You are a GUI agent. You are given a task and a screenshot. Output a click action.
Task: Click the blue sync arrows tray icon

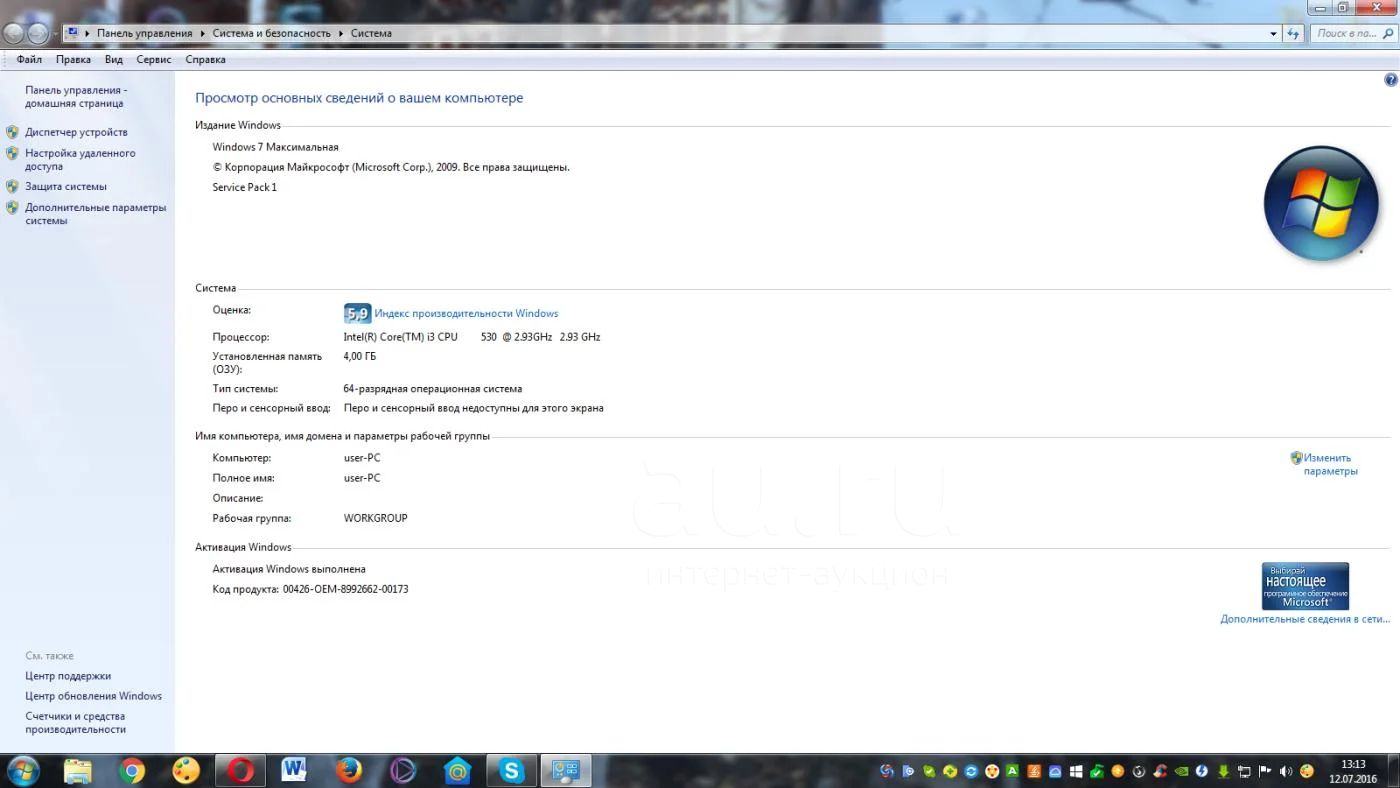971,771
